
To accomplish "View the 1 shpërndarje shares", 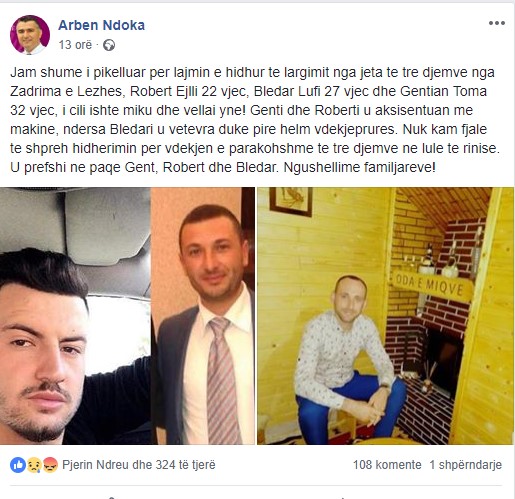I will point(466,465).
